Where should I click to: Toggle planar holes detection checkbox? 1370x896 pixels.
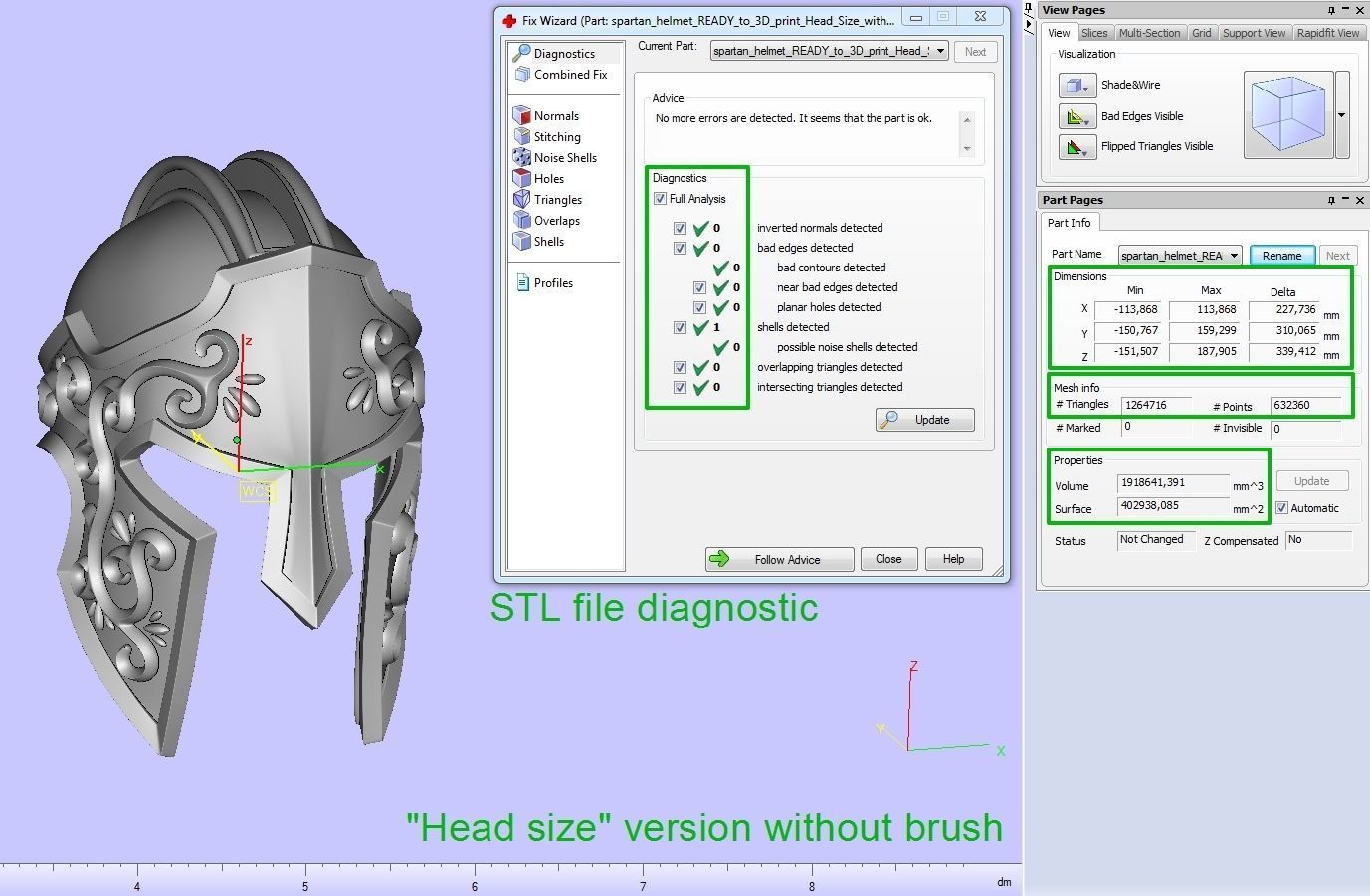(699, 307)
